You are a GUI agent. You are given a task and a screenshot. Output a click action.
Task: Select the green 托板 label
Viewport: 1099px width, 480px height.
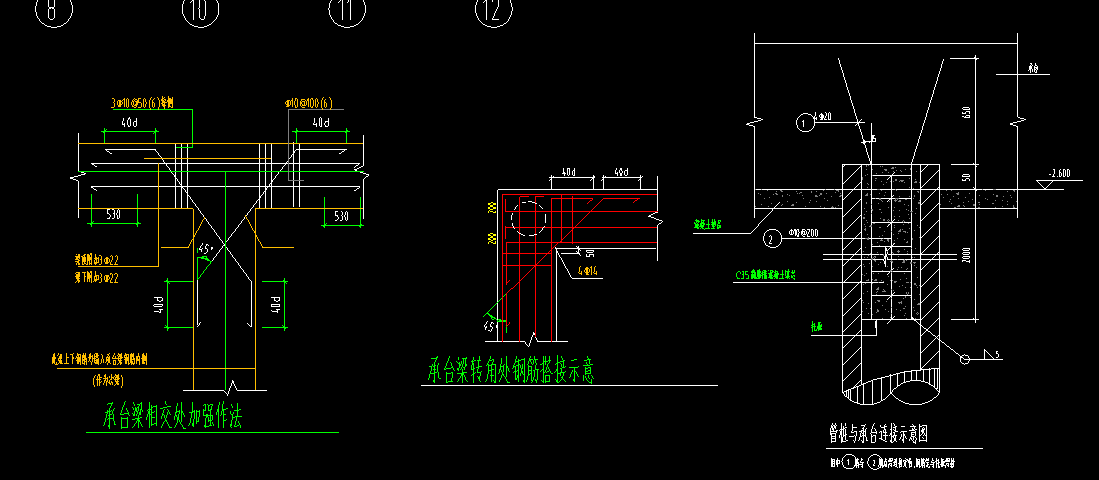(816, 326)
